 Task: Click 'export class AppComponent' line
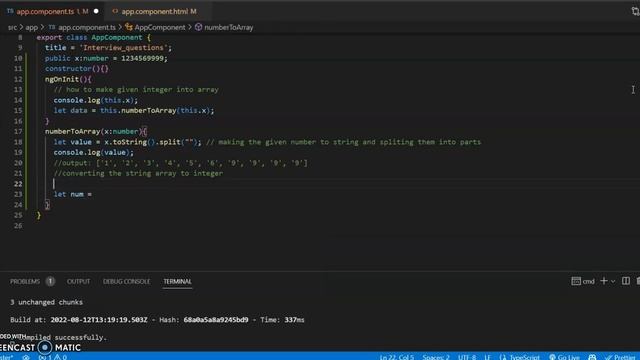click(x=93, y=38)
